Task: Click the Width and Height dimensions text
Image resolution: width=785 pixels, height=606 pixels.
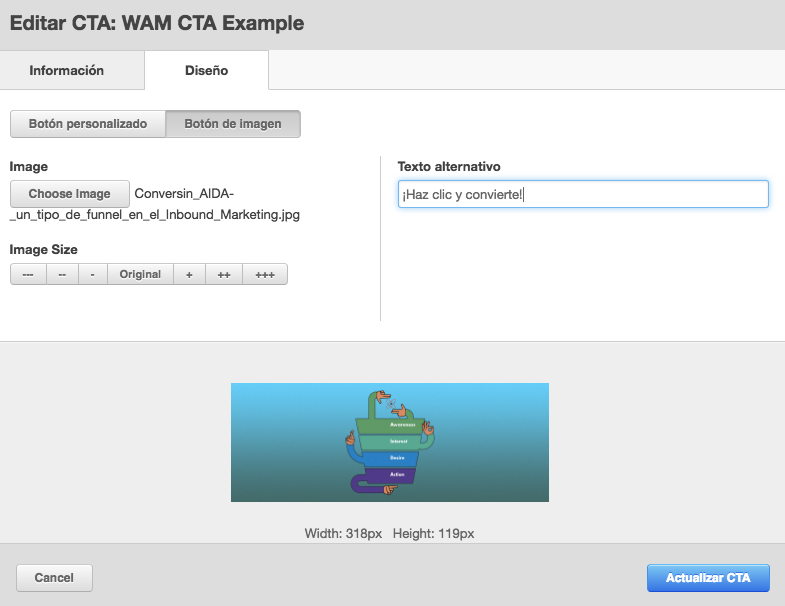Action: coord(389,534)
